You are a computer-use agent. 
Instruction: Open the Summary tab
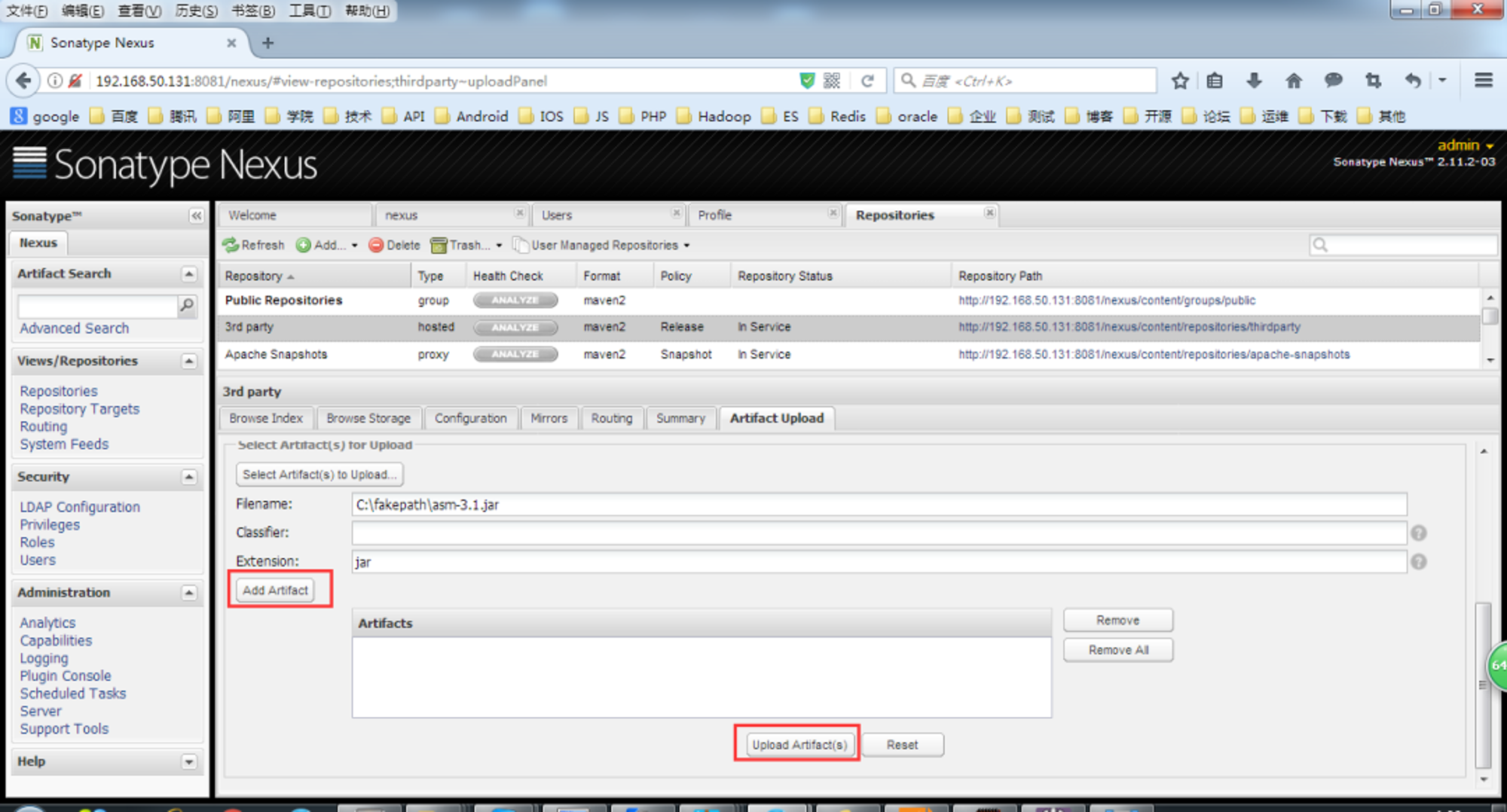click(680, 418)
